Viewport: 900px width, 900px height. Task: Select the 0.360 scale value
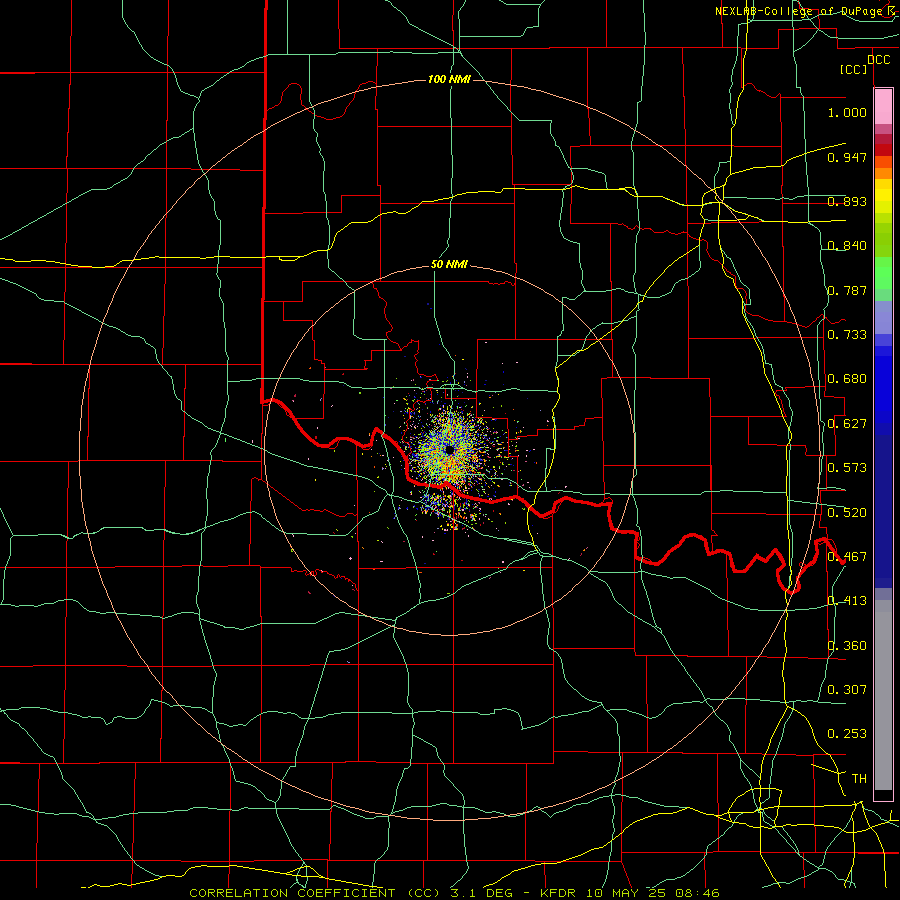847,646
